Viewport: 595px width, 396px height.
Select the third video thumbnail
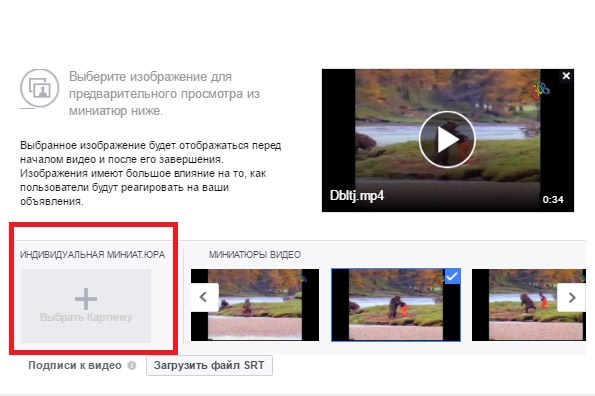coord(529,305)
